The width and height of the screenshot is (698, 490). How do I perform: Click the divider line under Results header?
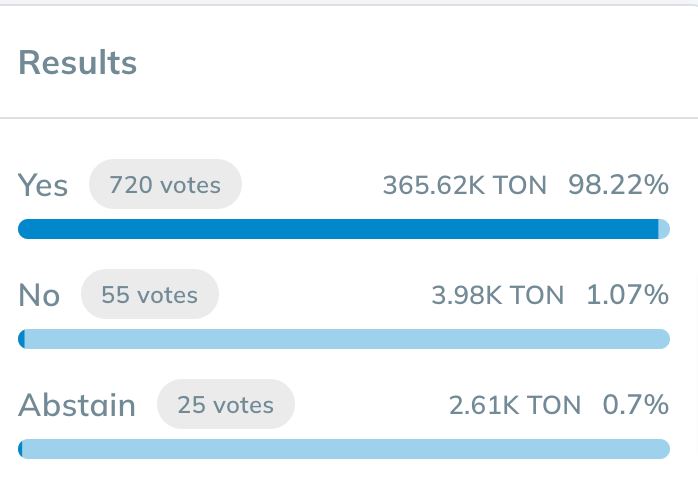coord(349,118)
